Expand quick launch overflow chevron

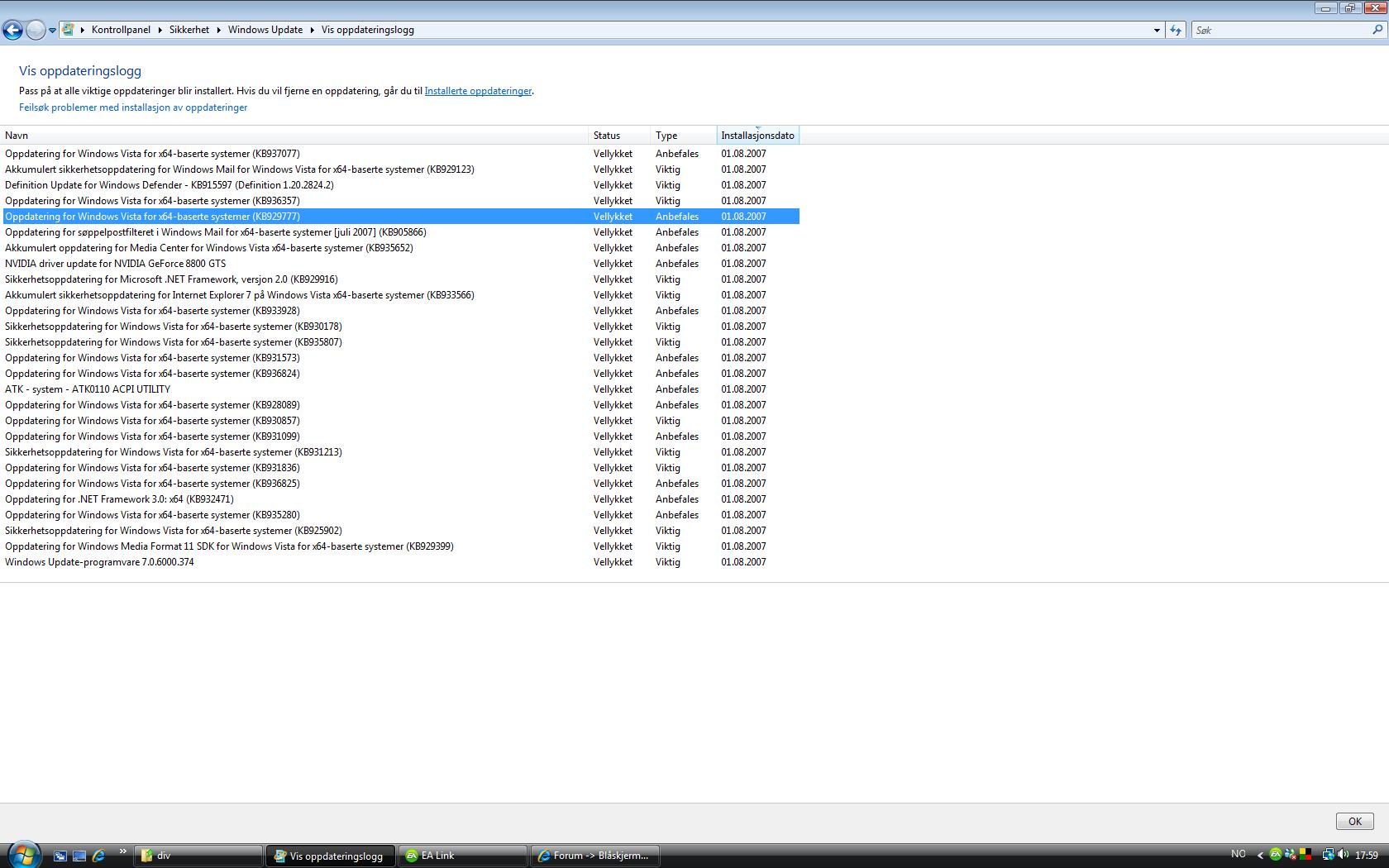(x=123, y=851)
